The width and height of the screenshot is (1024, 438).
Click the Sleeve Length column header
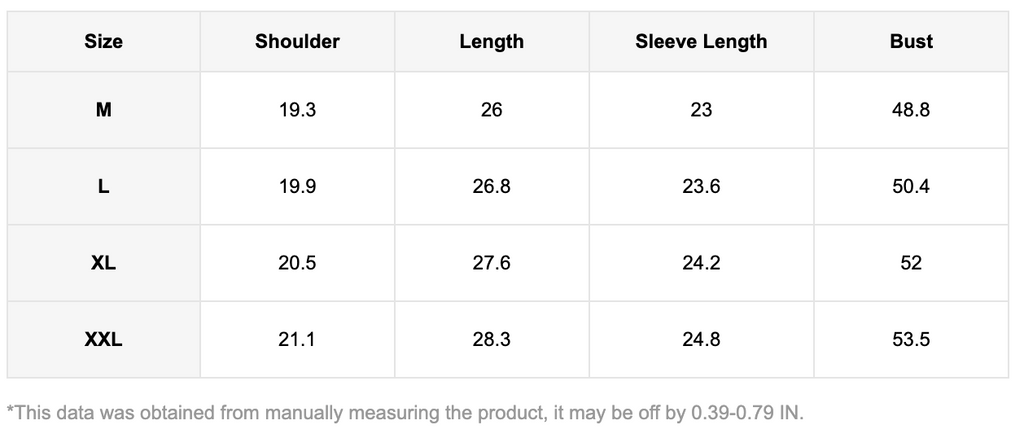tap(701, 42)
